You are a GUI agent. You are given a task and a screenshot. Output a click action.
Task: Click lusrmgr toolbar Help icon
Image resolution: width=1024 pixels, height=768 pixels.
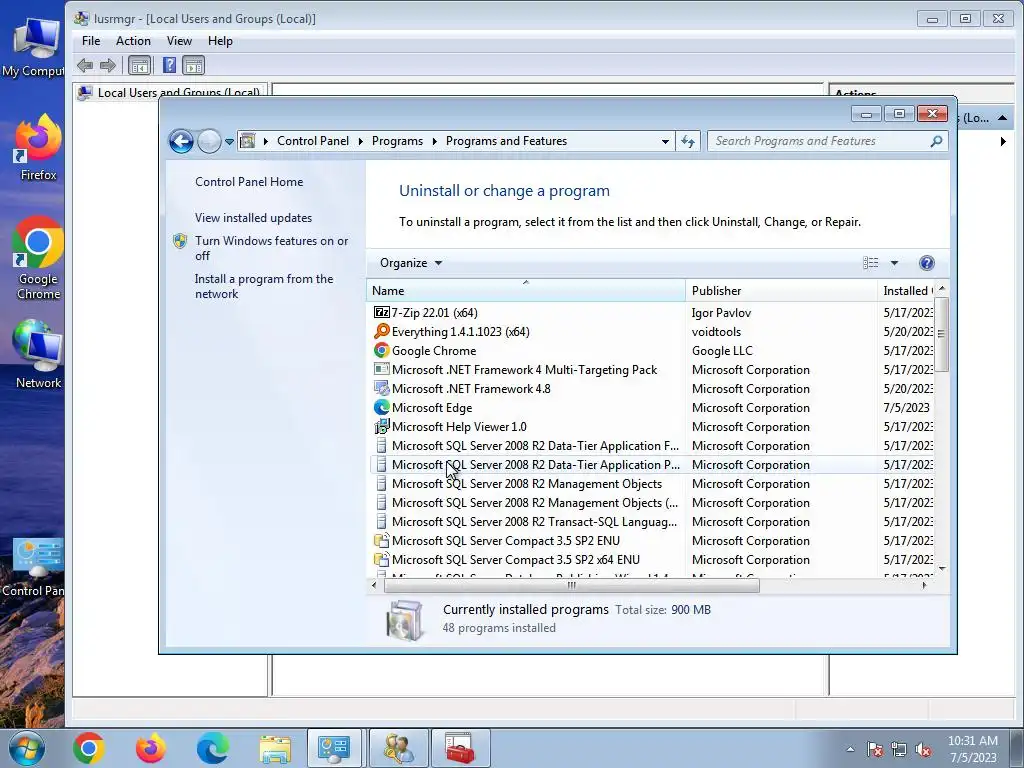pyautogui.click(x=169, y=65)
